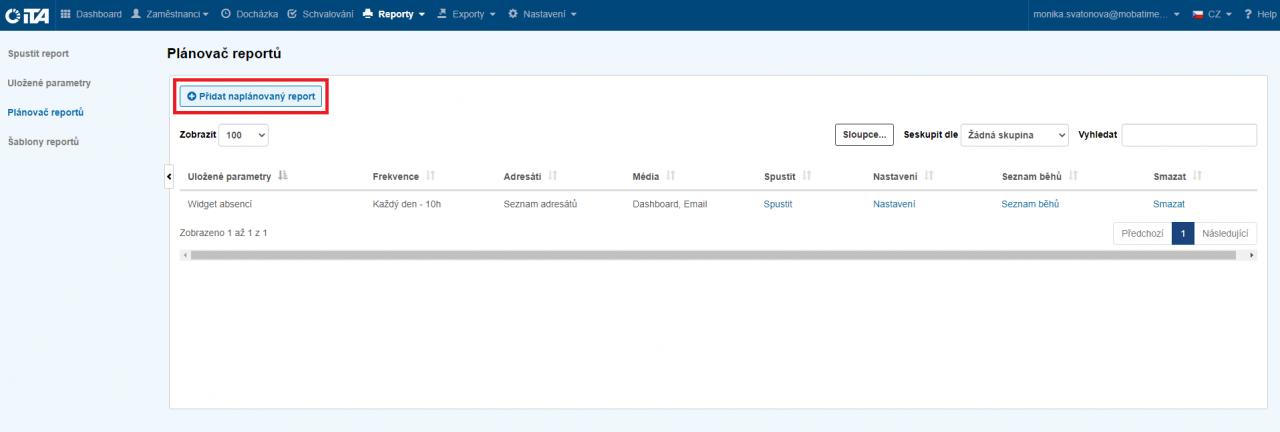
Task: Click the Help question mark icon
Action: click(x=1248, y=14)
